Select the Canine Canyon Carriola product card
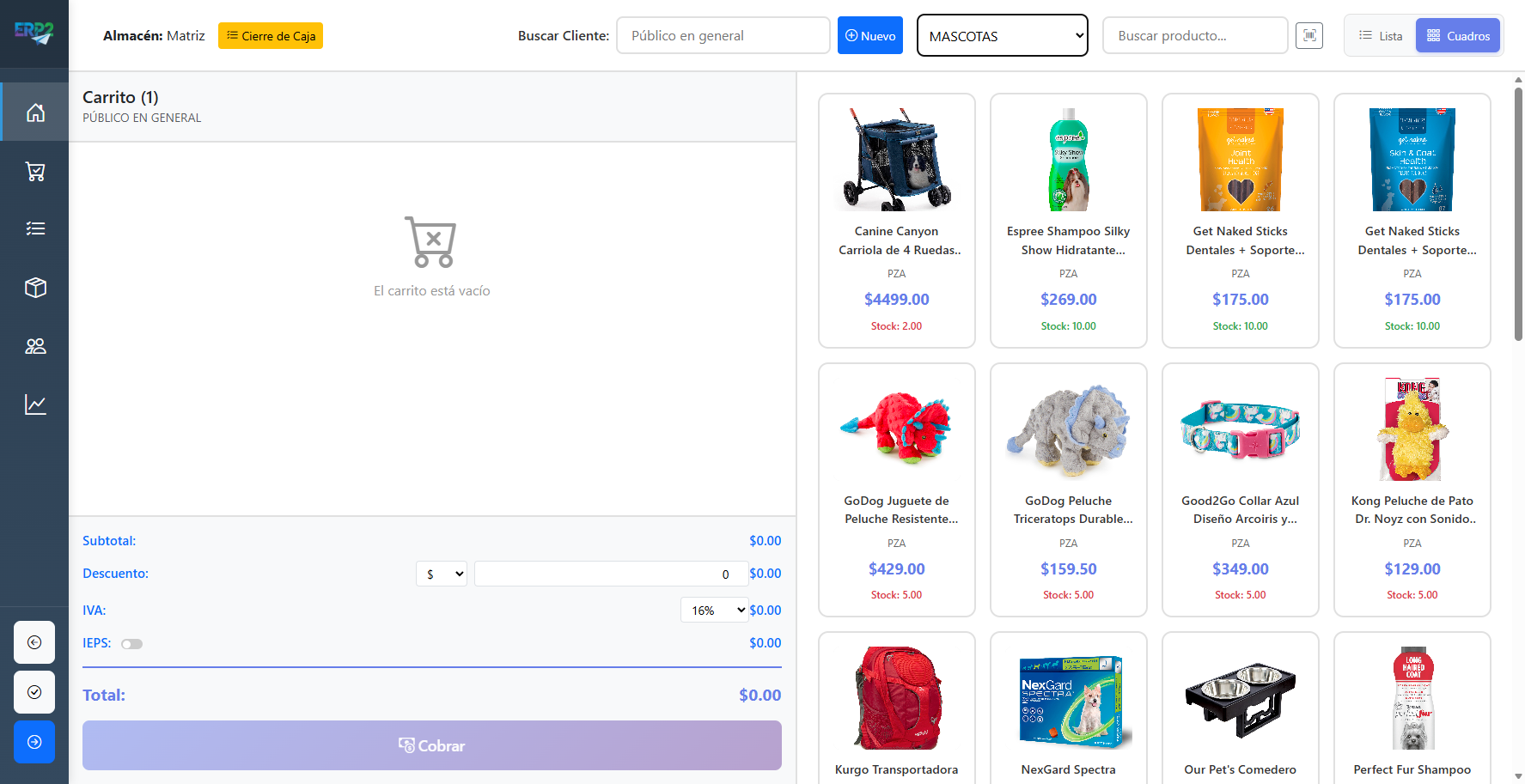The image size is (1525, 784). click(896, 221)
